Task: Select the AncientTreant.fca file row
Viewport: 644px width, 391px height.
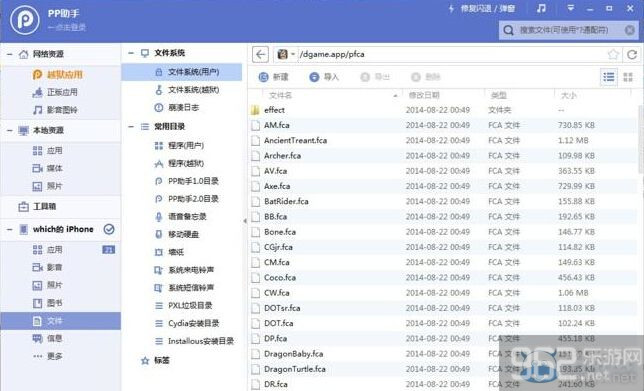Action: click(x=443, y=140)
